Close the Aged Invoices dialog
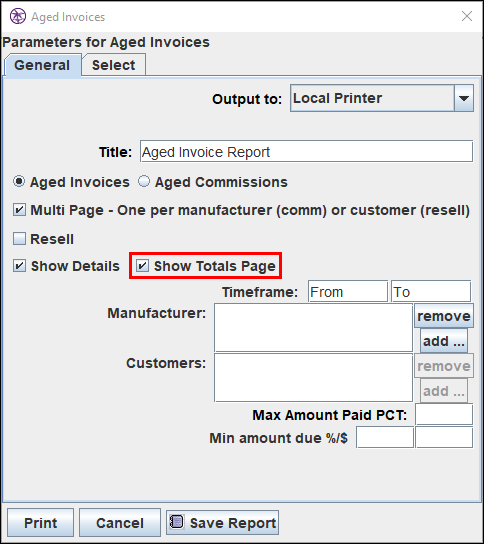484x544 pixels. coord(467,16)
